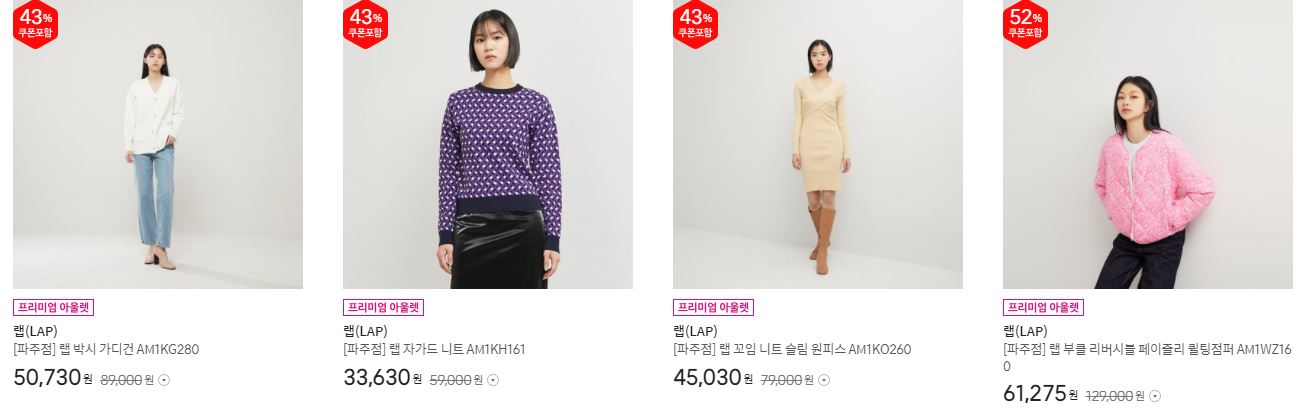This screenshot has height=415, width=1299.
Task: Click 프리미엄 아울렛 tag under pink jumper
Action: point(1043,308)
